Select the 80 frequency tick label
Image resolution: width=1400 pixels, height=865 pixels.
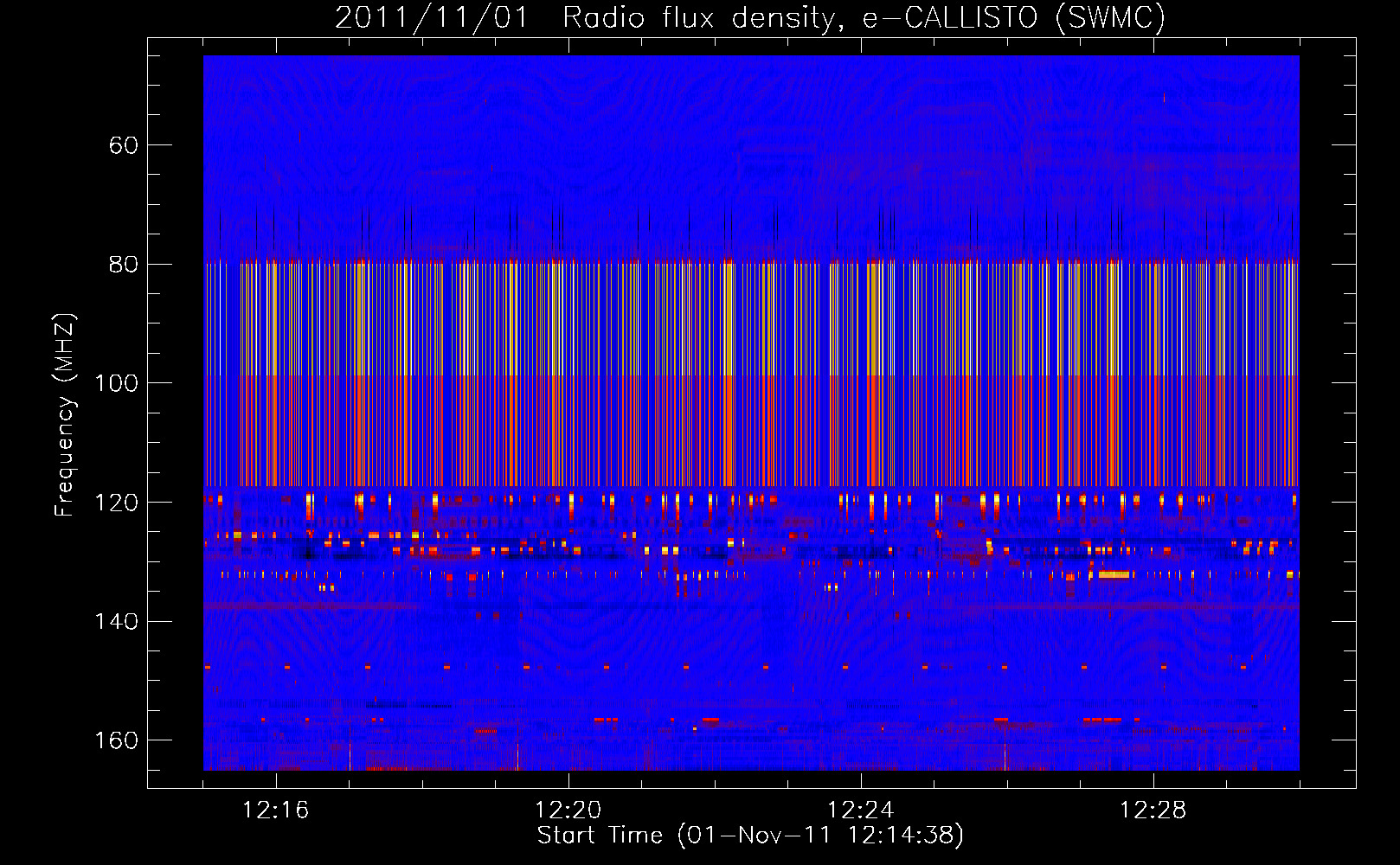(x=124, y=264)
